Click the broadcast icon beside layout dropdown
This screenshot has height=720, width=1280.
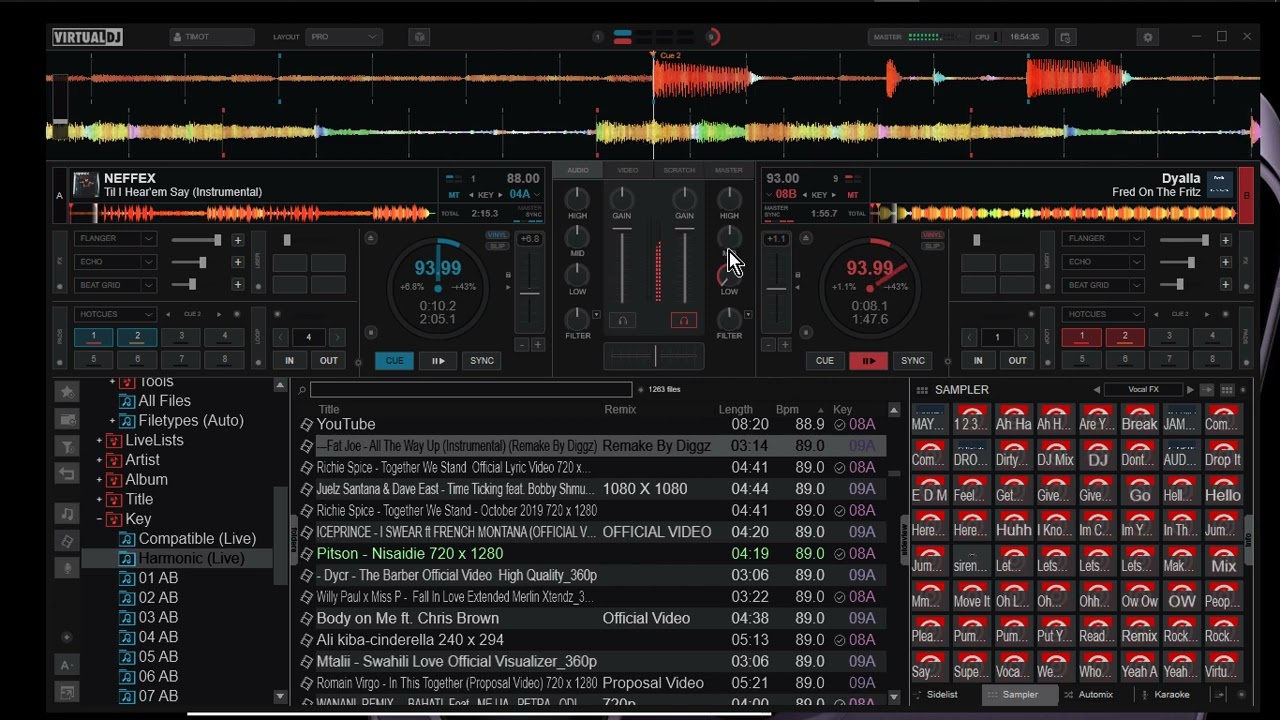pos(420,37)
